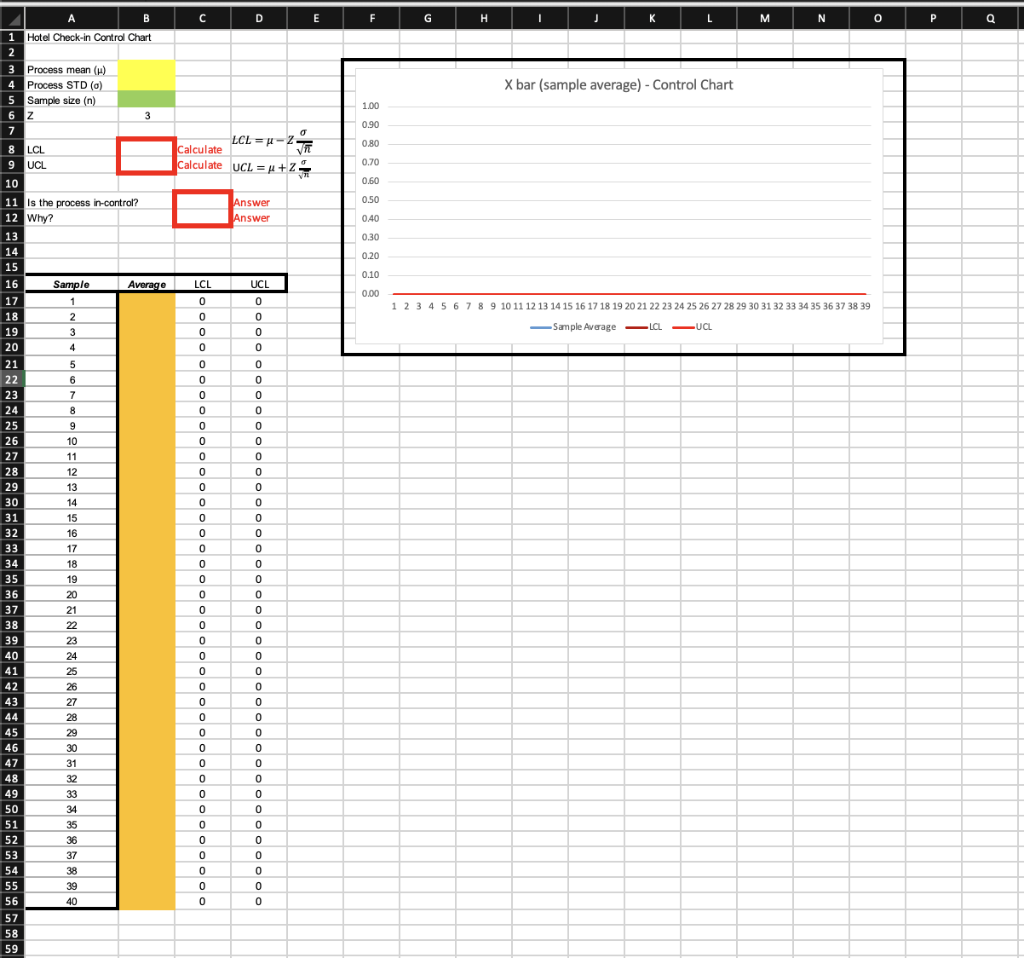Click the red 'Answer' text in row 12
Screen dimensions: 1024x958
pyautogui.click(x=251, y=218)
